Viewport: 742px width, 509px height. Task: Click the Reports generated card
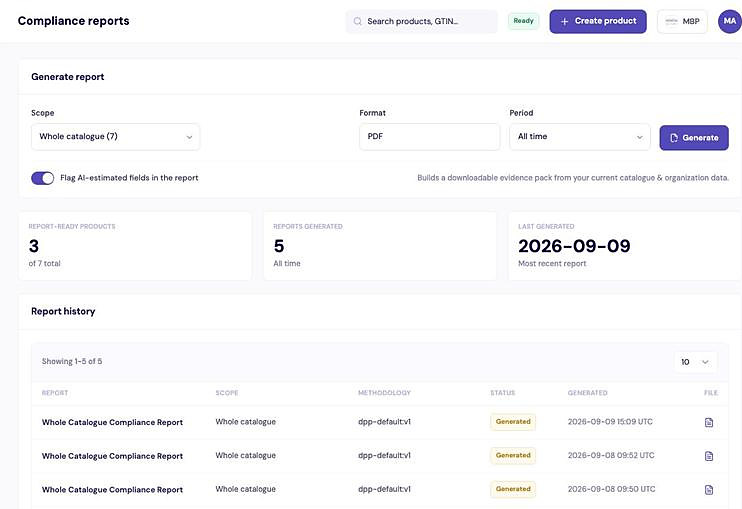(x=380, y=246)
